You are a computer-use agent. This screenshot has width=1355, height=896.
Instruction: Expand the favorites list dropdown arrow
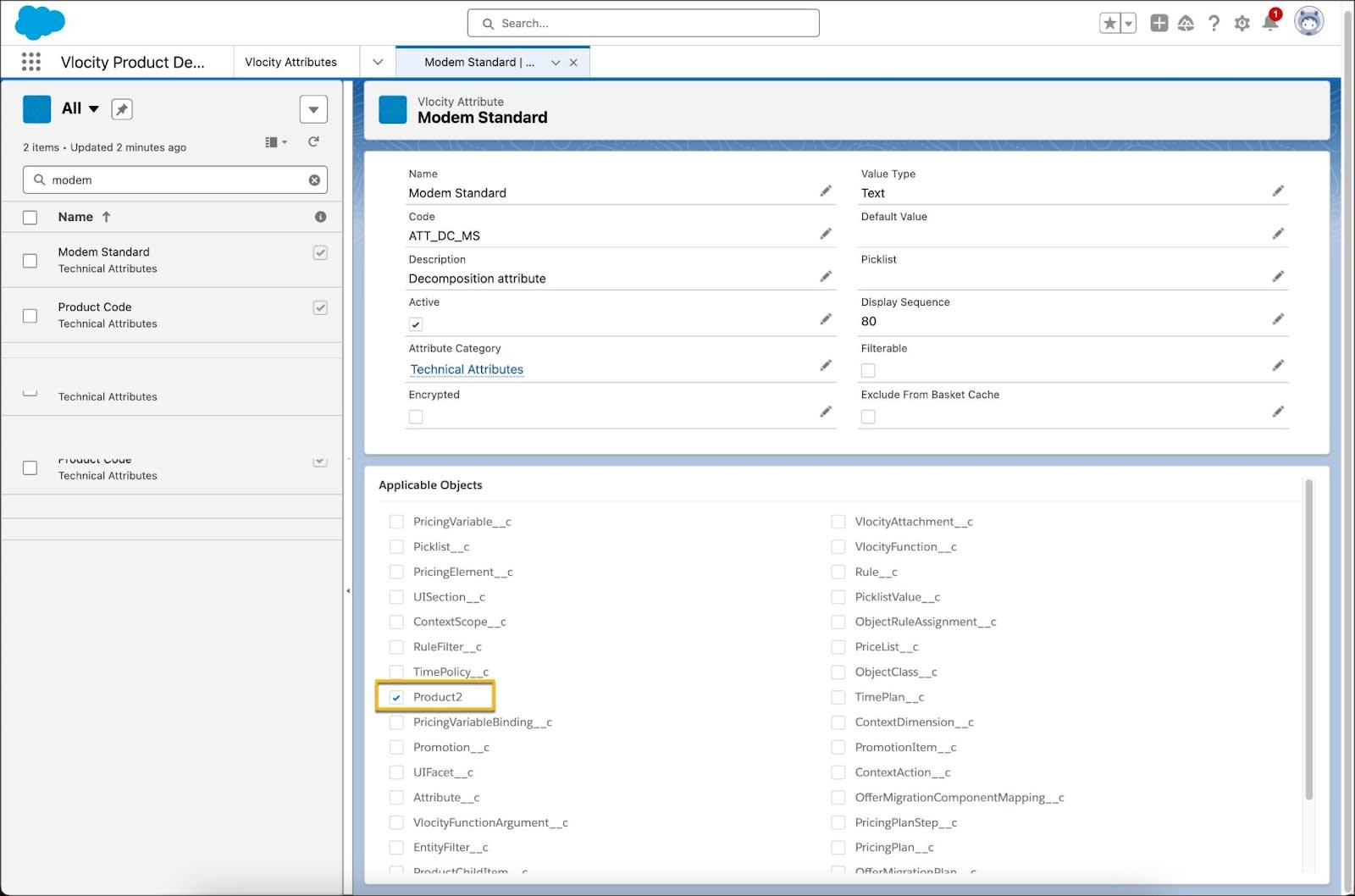(x=1128, y=24)
